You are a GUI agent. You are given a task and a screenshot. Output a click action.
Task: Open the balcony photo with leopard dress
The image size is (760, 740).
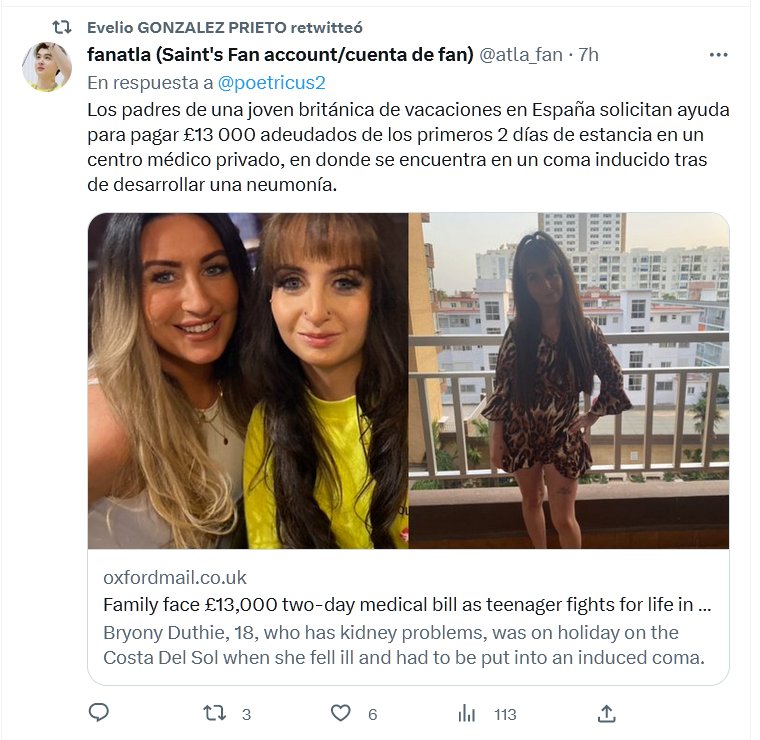569,381
